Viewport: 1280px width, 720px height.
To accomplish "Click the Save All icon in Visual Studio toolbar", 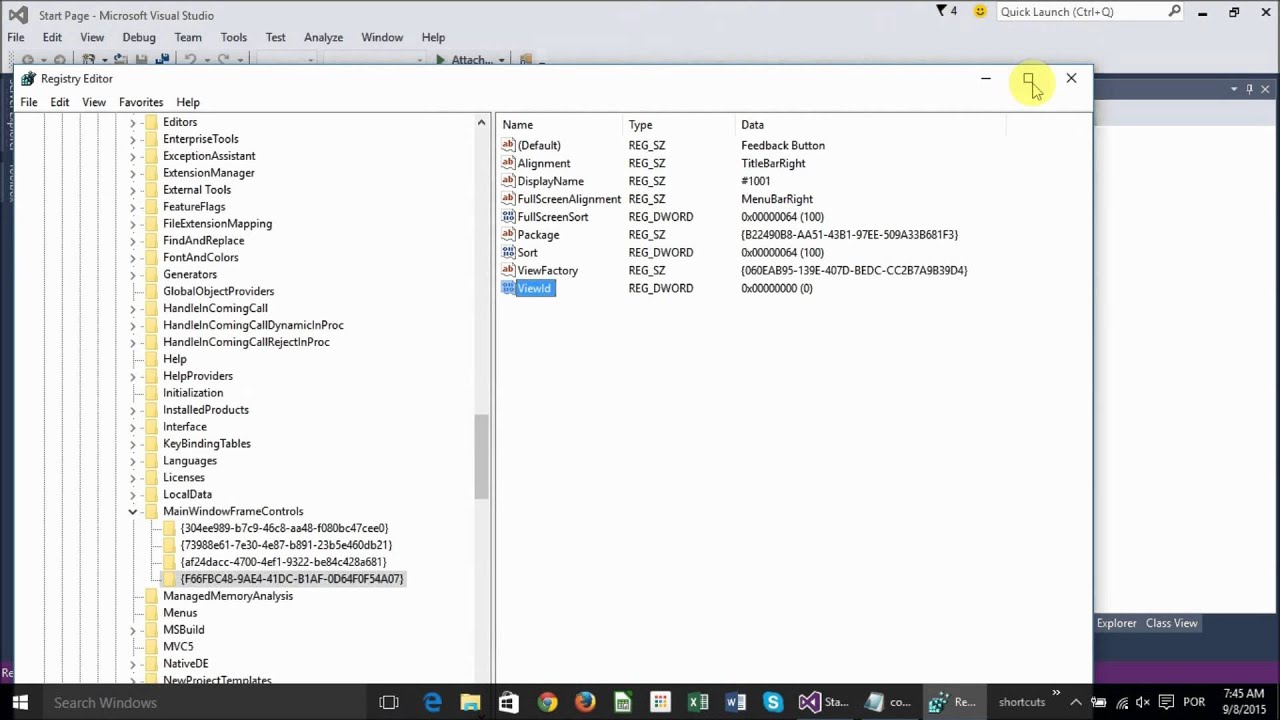I will coord(164,59).
